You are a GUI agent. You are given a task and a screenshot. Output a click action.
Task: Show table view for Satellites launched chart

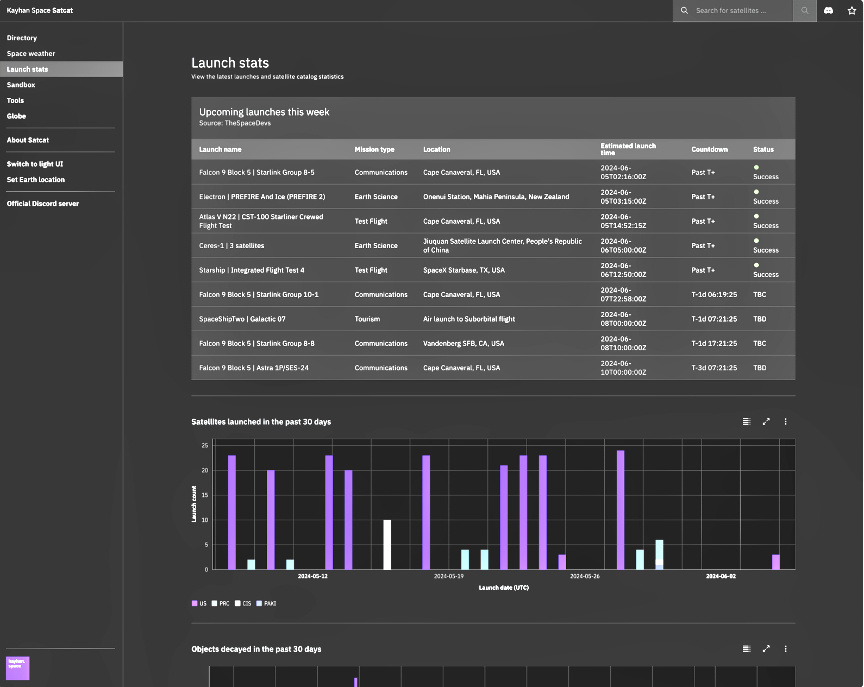pos(746,422)
